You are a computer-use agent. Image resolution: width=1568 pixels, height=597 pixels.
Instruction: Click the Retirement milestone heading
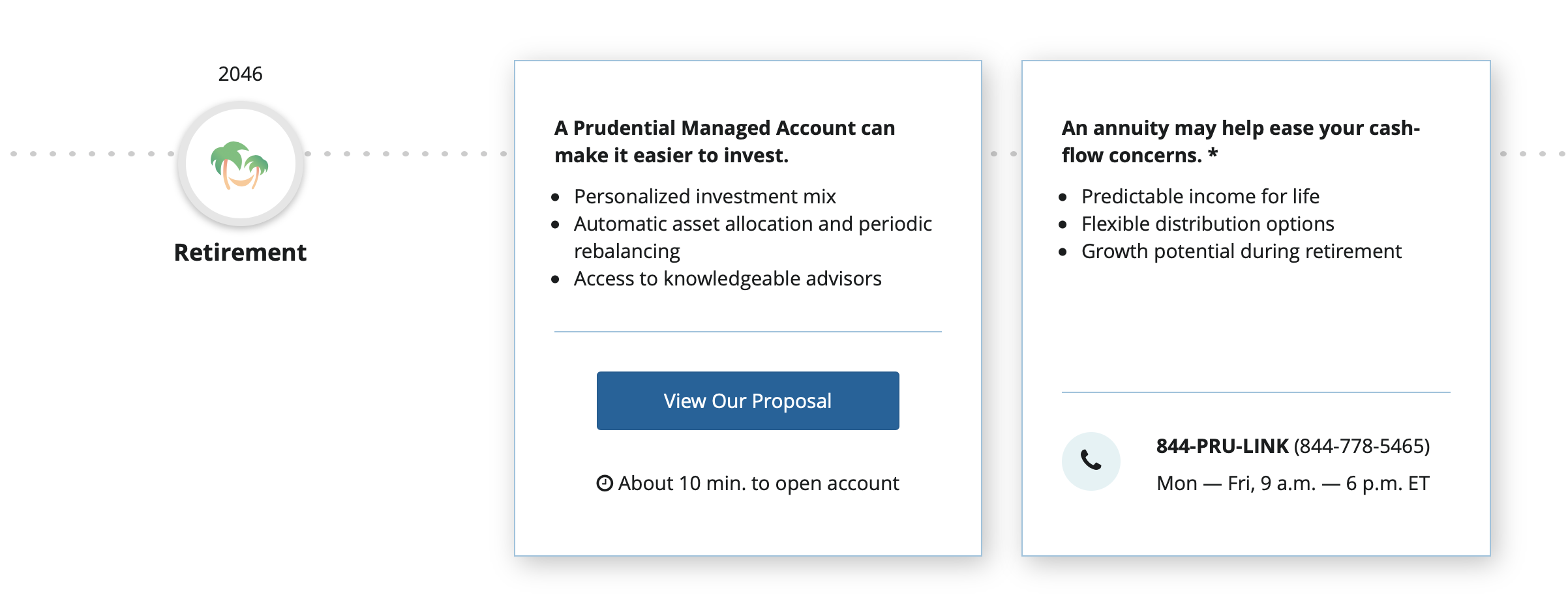pyautogui.click(x=240, y=253)
